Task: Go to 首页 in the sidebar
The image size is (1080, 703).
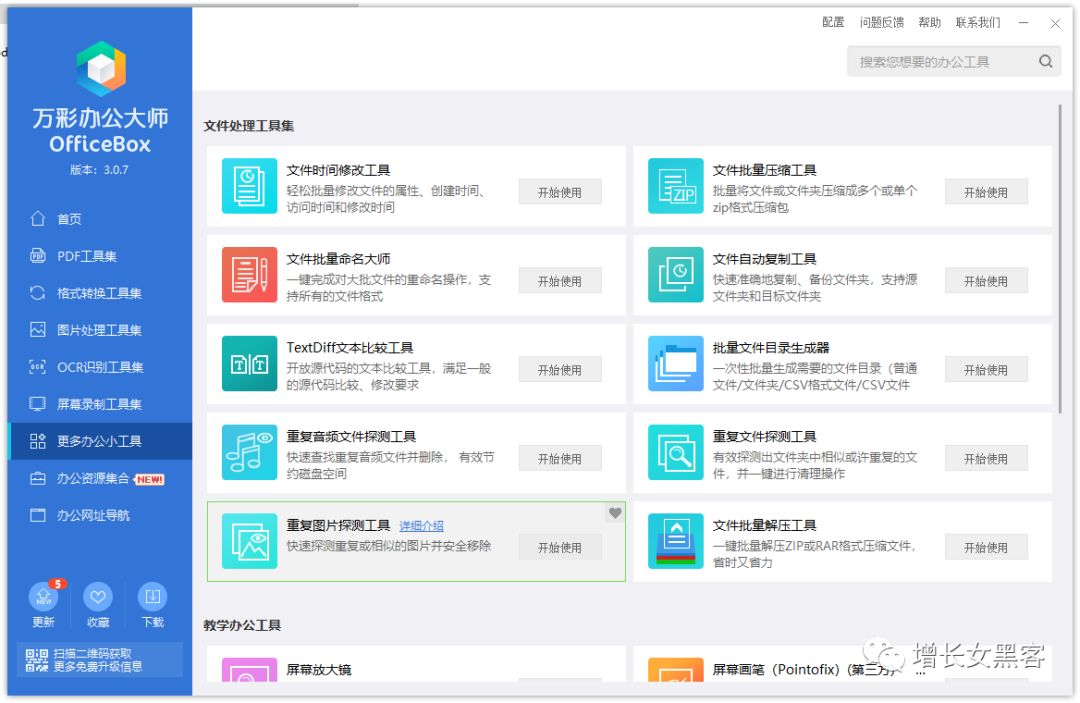Action: click(100, 219)
